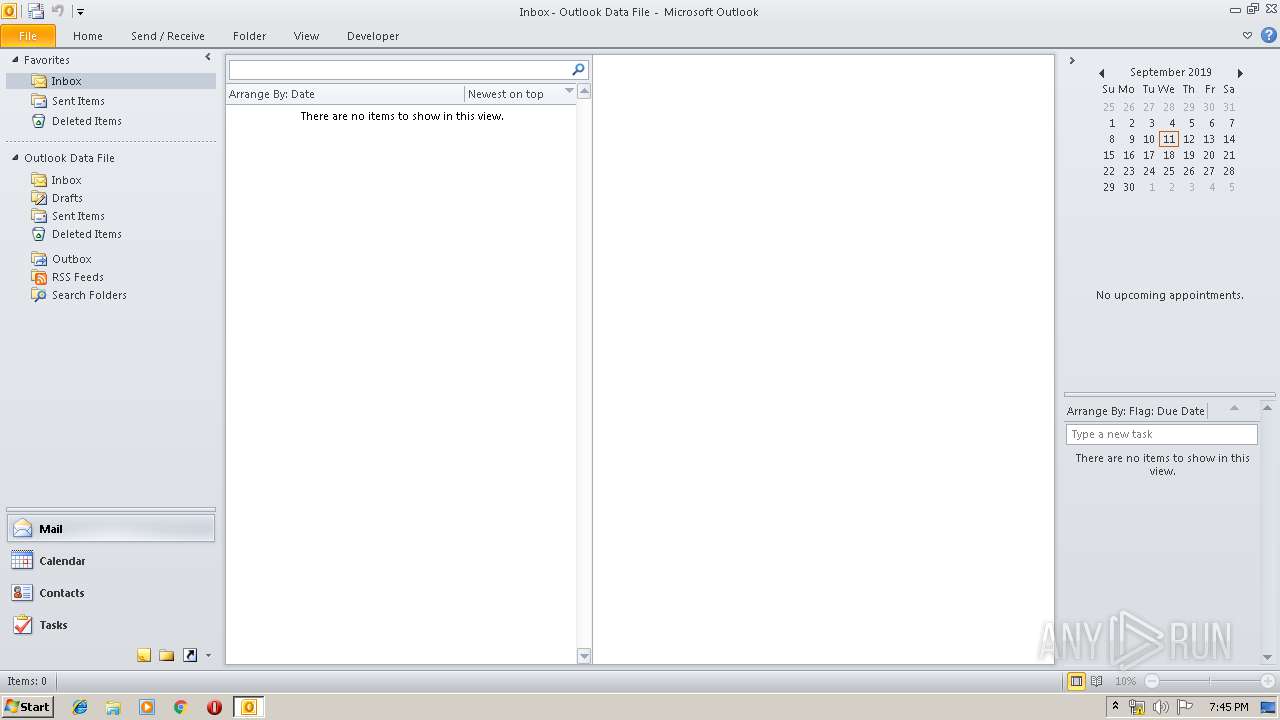Click message list scroll down arrow
The width and height of the screenshot is (1280, 720).
pos(584,656)
